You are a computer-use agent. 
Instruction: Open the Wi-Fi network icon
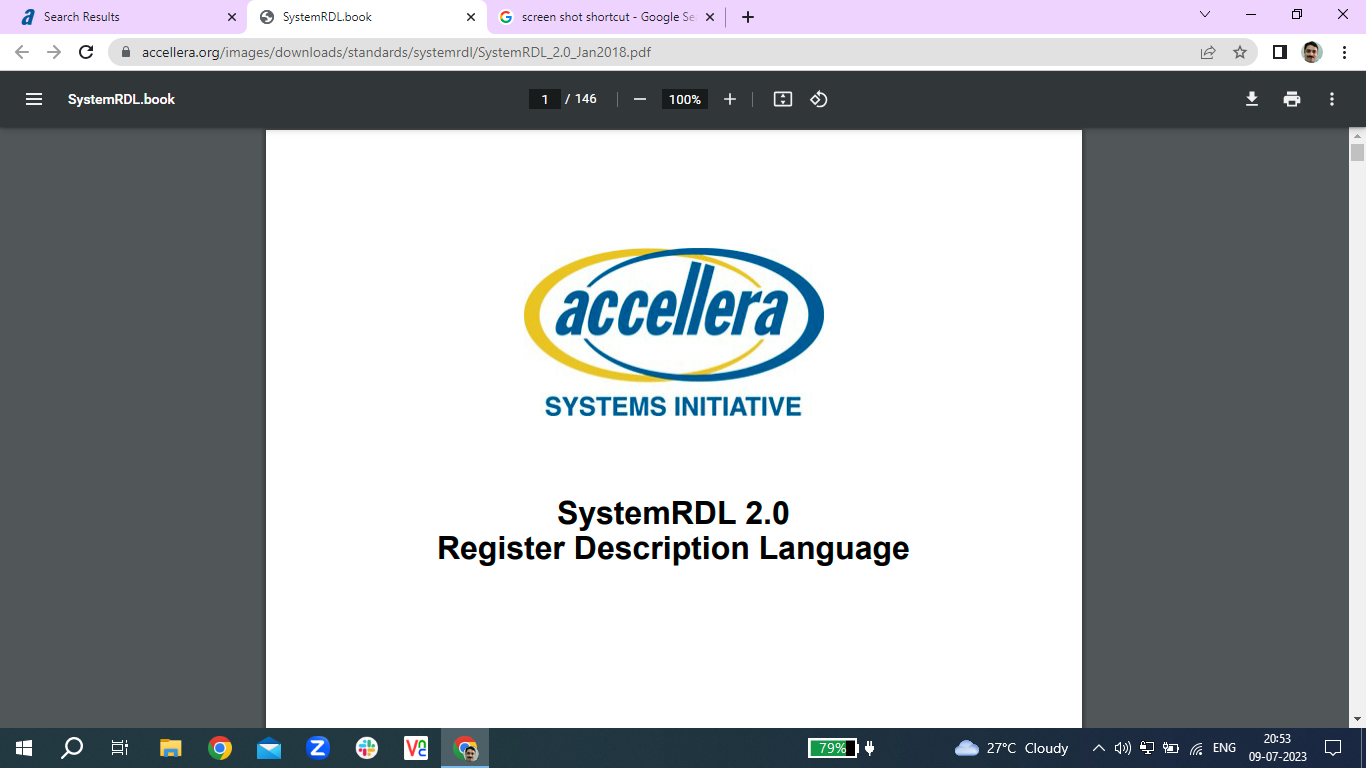(1196, 748)
